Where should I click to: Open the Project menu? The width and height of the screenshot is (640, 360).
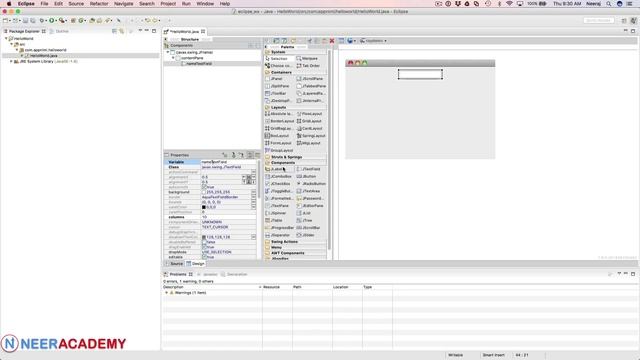pyautogui.click(x=168, y=4)
